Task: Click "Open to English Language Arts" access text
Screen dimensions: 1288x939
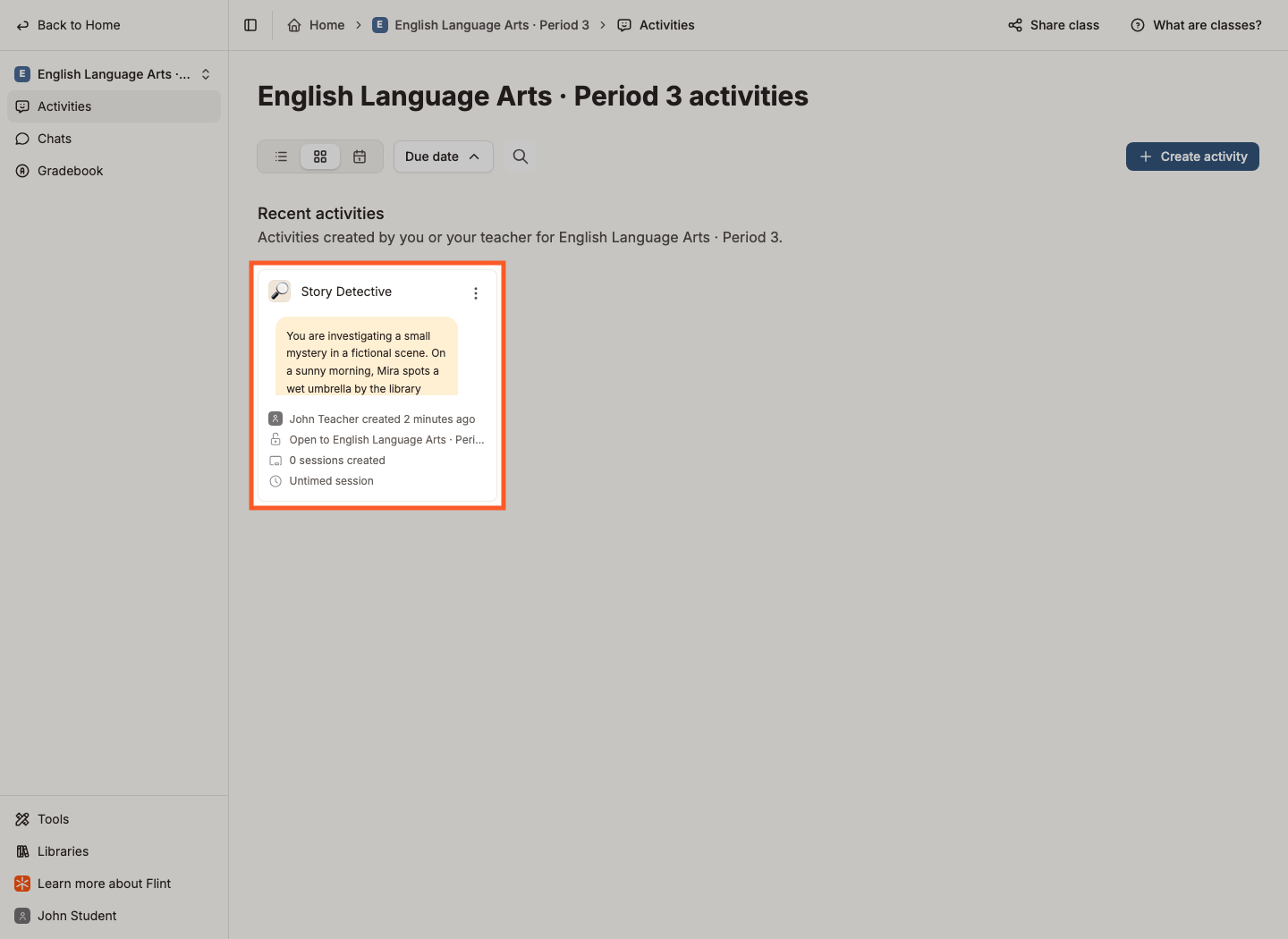Action: point(386,440)
